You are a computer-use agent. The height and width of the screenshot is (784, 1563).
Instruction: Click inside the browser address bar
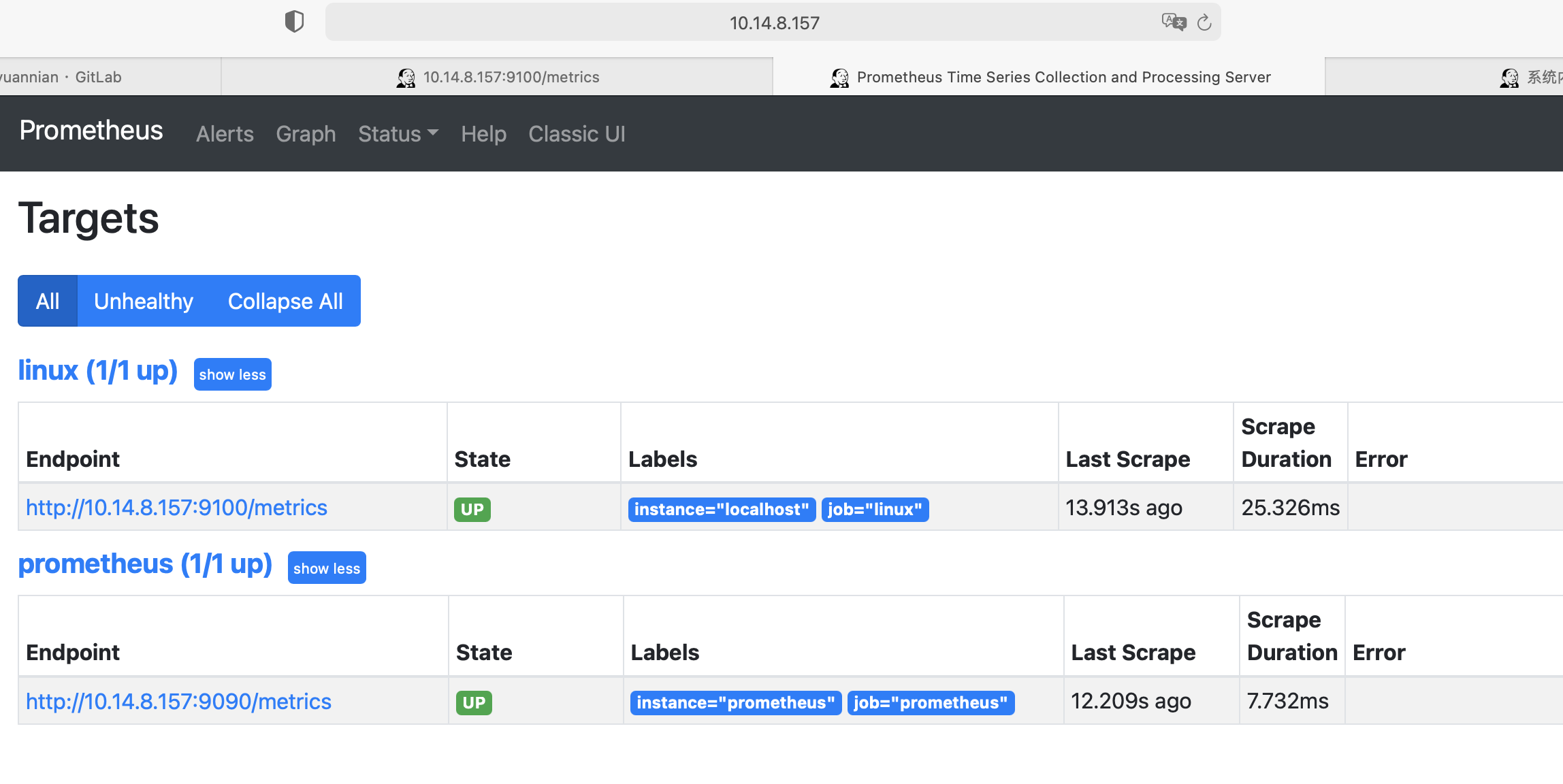(x=773, y=21)
